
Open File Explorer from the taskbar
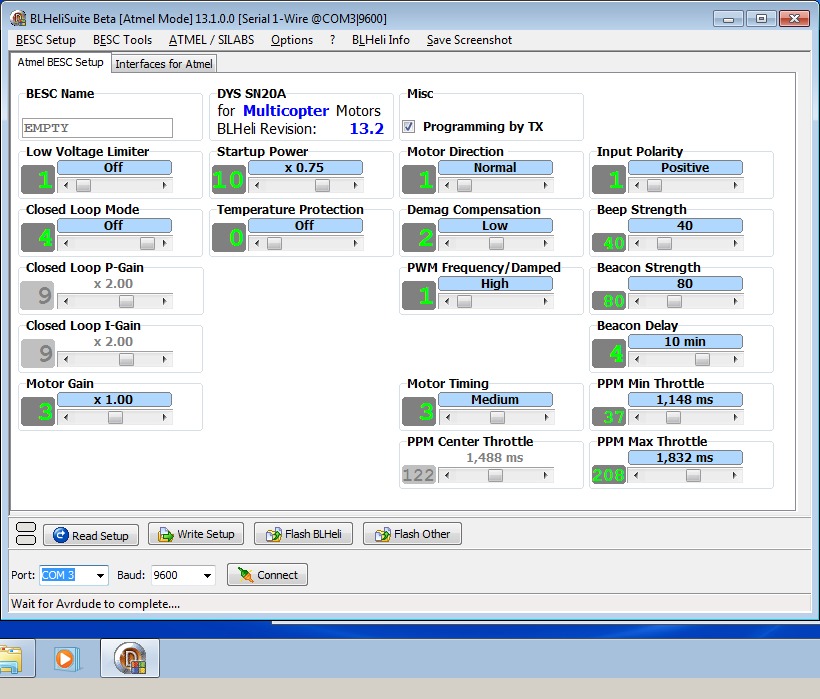(x=12, y=658)
